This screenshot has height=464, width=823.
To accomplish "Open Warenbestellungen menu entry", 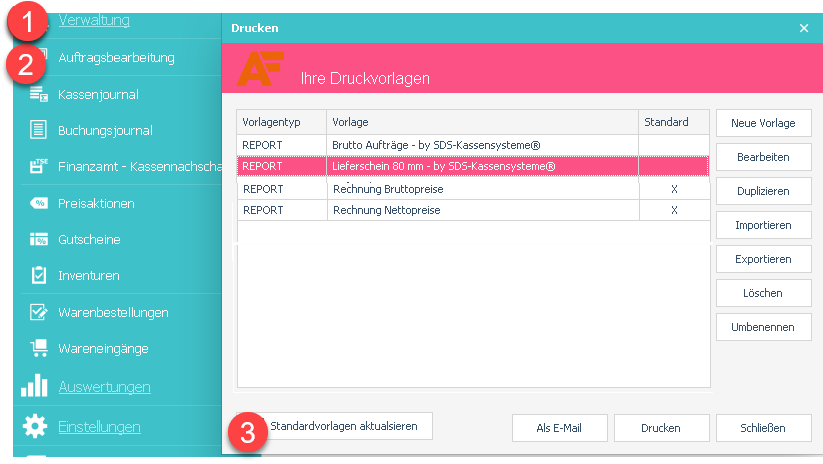I will point(113,312).
